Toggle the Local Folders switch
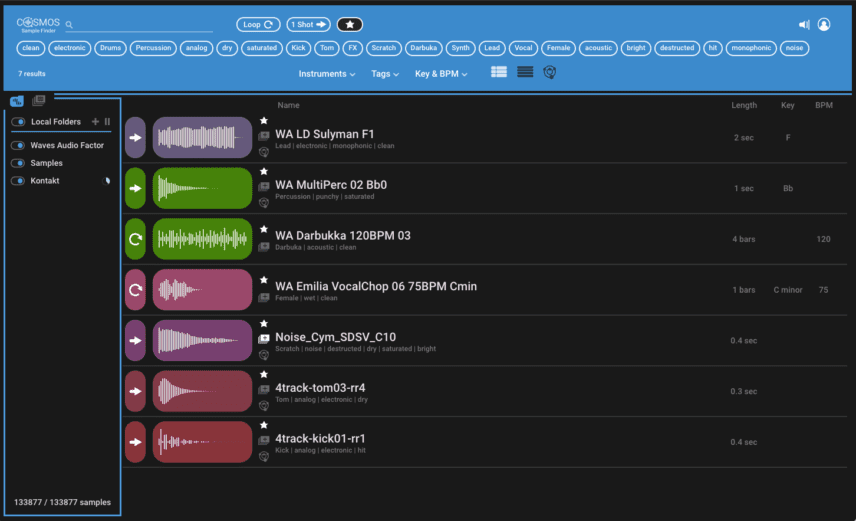 pos(19,122)
